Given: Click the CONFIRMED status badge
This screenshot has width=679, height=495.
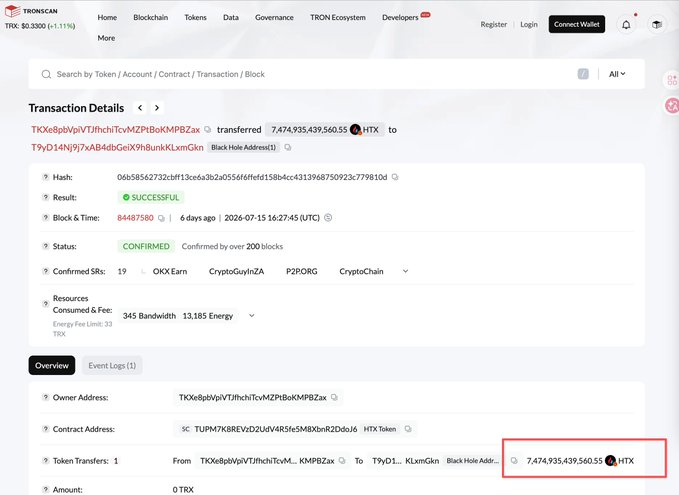Looking at the screenshot, I should [146, 246].
